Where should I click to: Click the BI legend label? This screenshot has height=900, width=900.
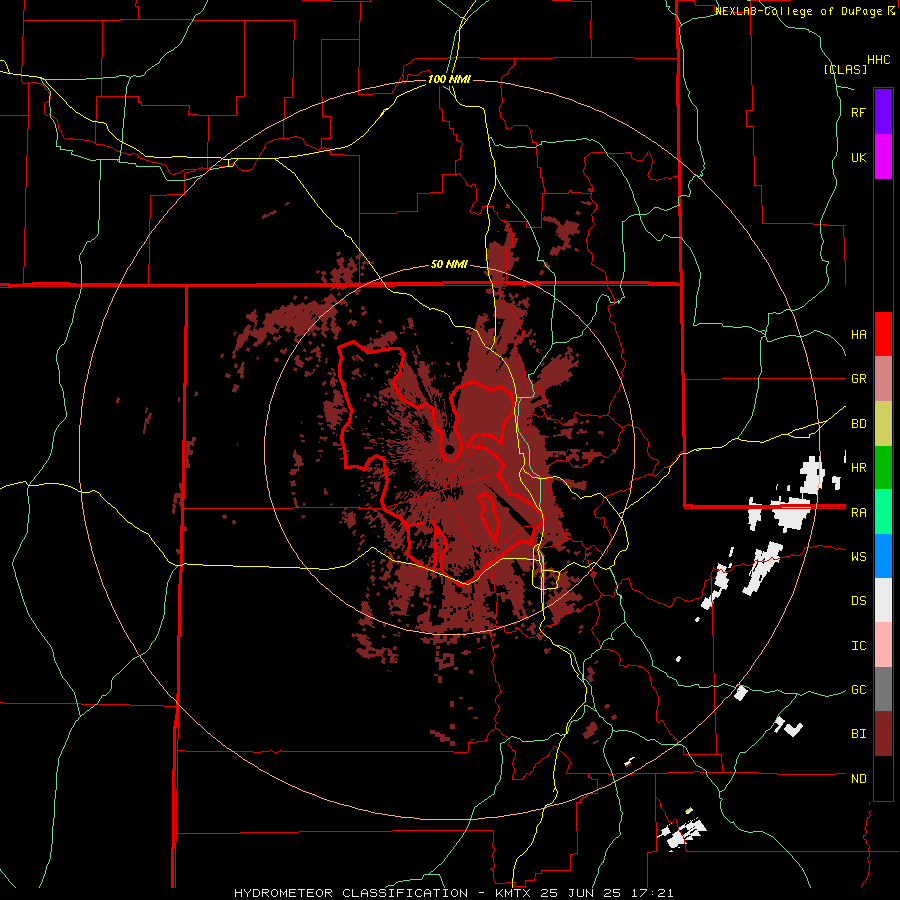tap(859, 734)
